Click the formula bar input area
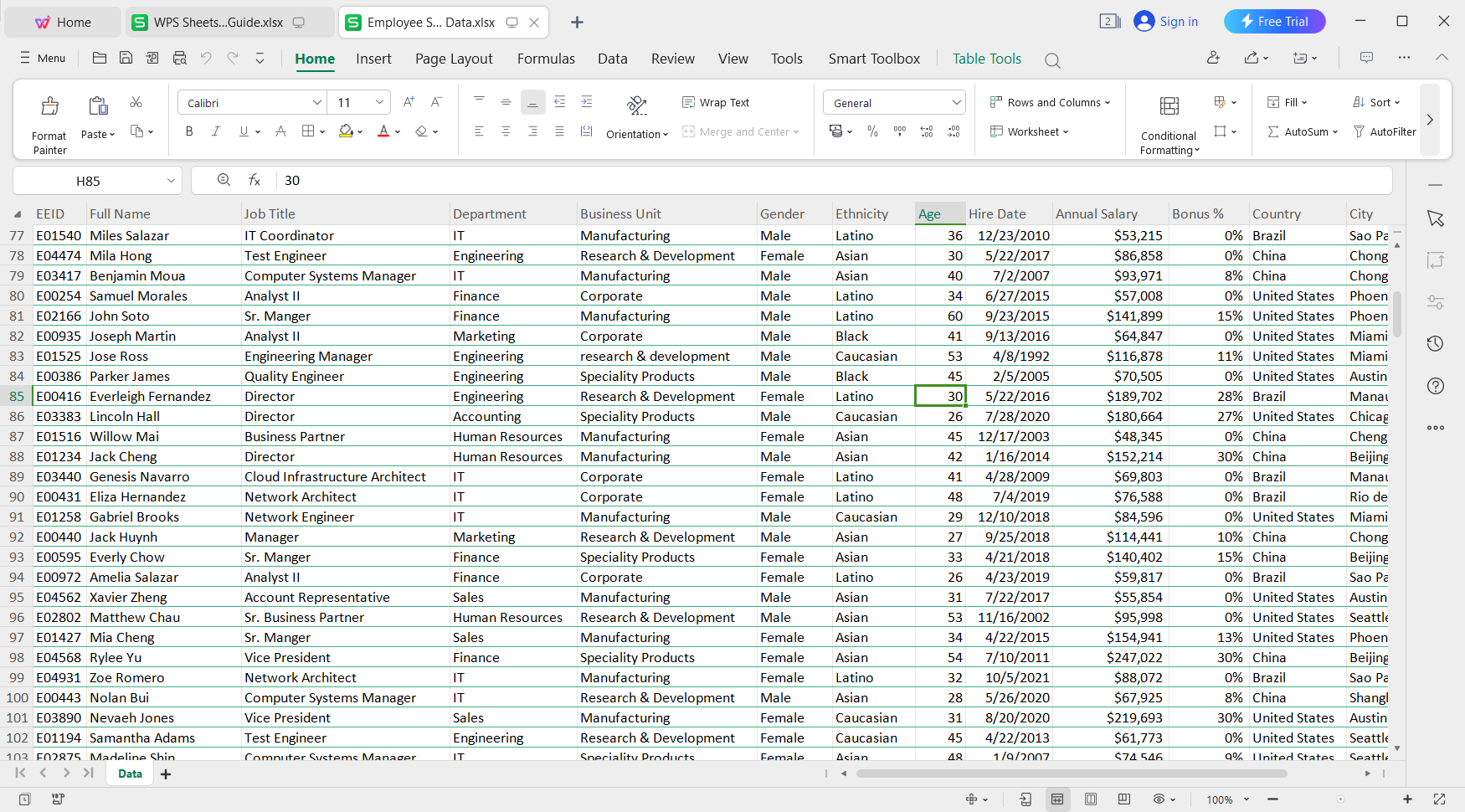1465x812 pixels. coord(586,180)
